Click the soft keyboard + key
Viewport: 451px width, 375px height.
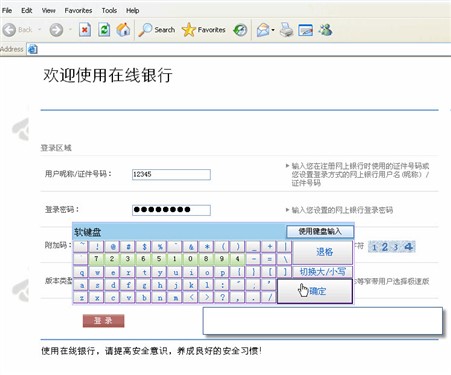(270, 247)
